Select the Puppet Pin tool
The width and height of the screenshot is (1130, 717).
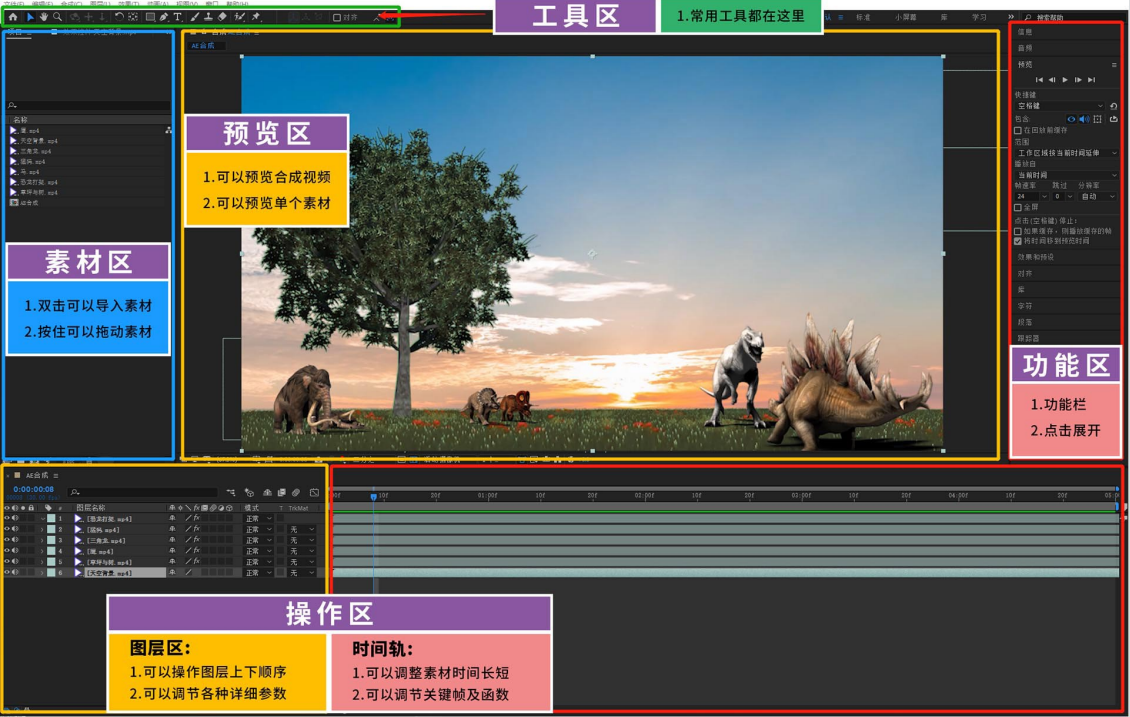[256, 17]
